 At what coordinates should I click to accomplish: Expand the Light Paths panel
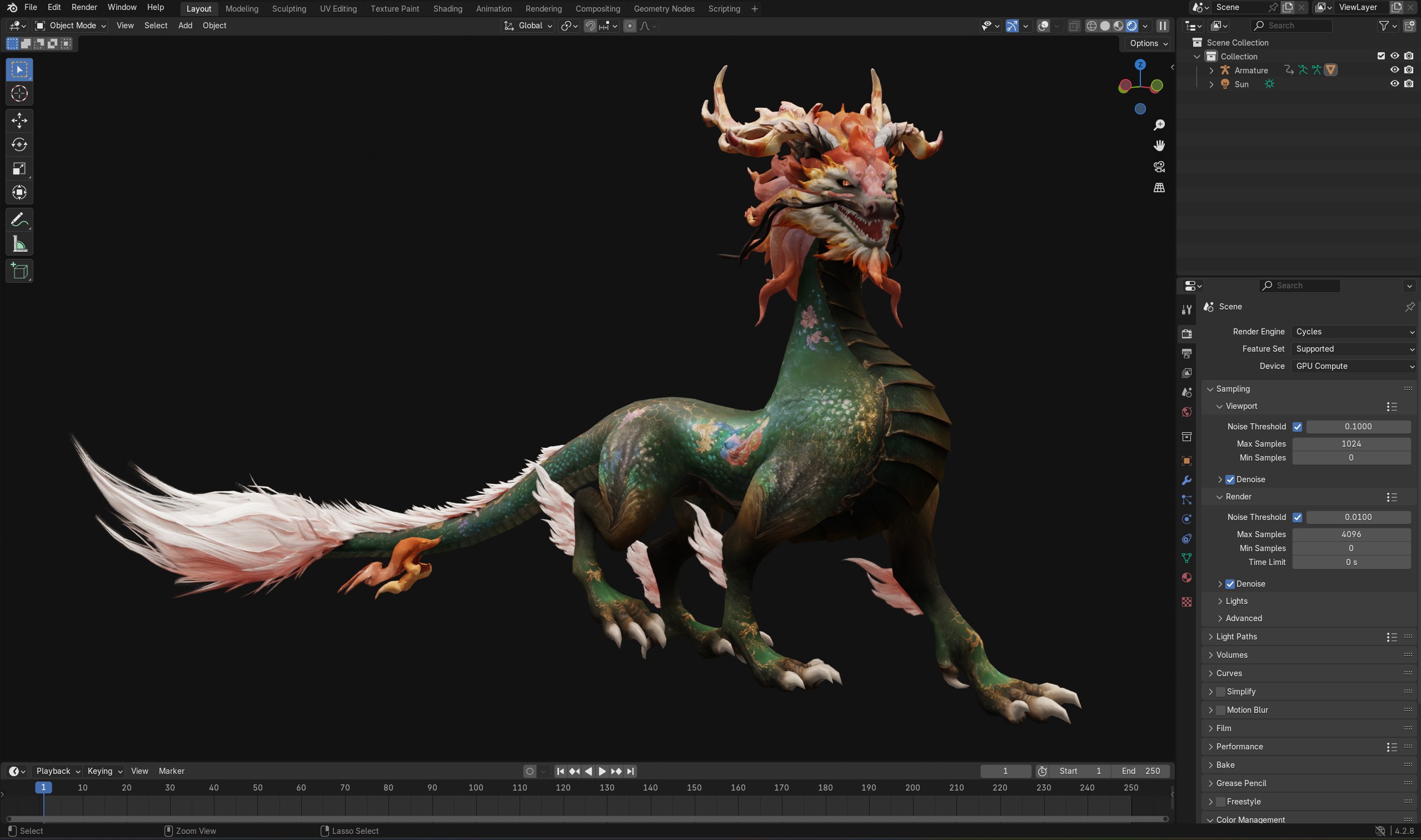coord(1236,636)
